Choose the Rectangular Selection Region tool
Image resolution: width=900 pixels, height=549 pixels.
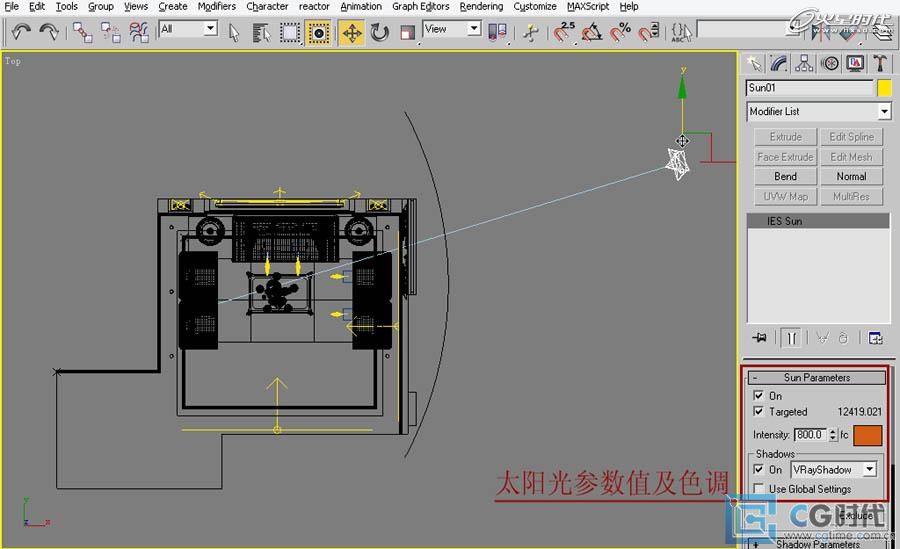tap(290, 33)
